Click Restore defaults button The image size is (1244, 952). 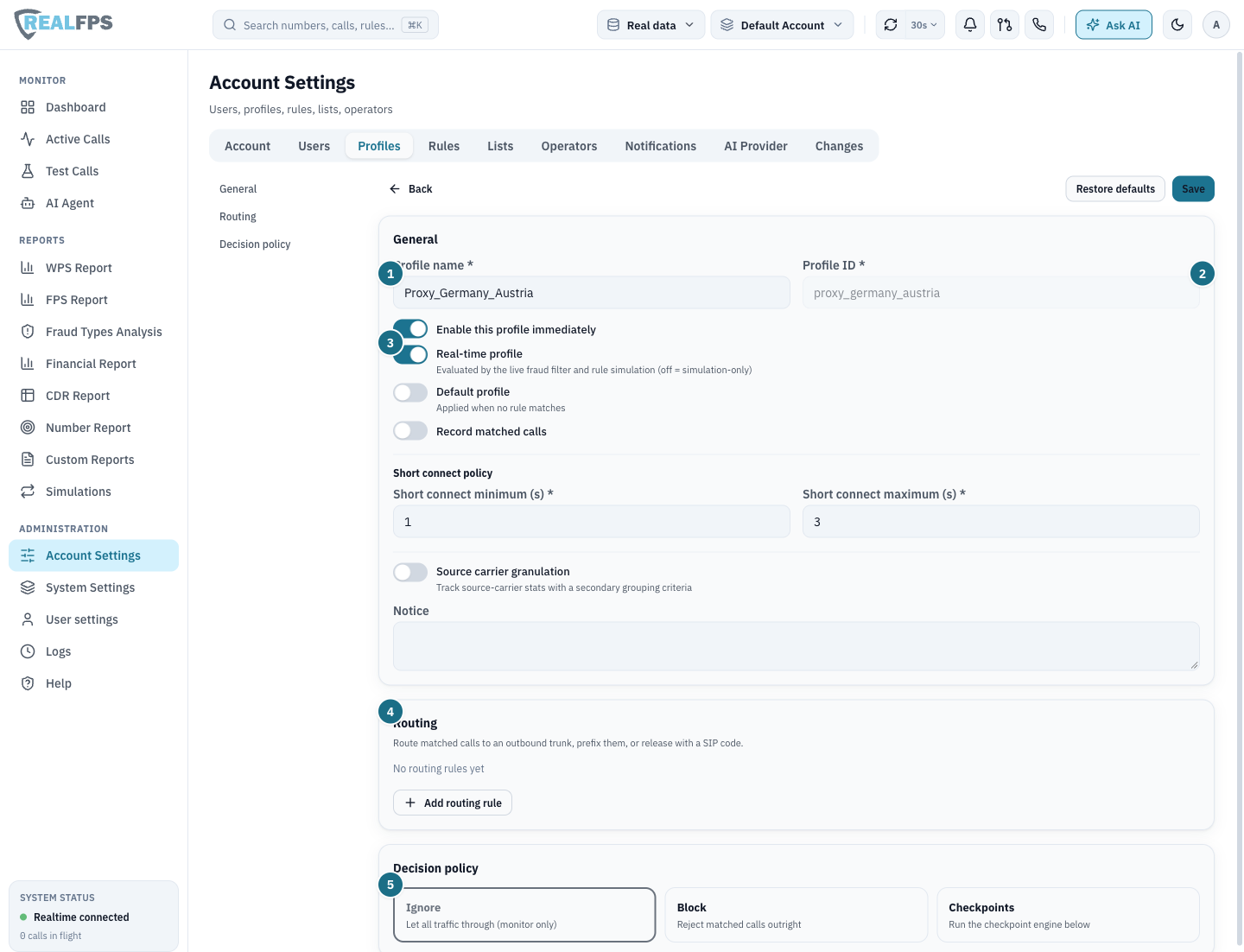(x=1115, y=189)
